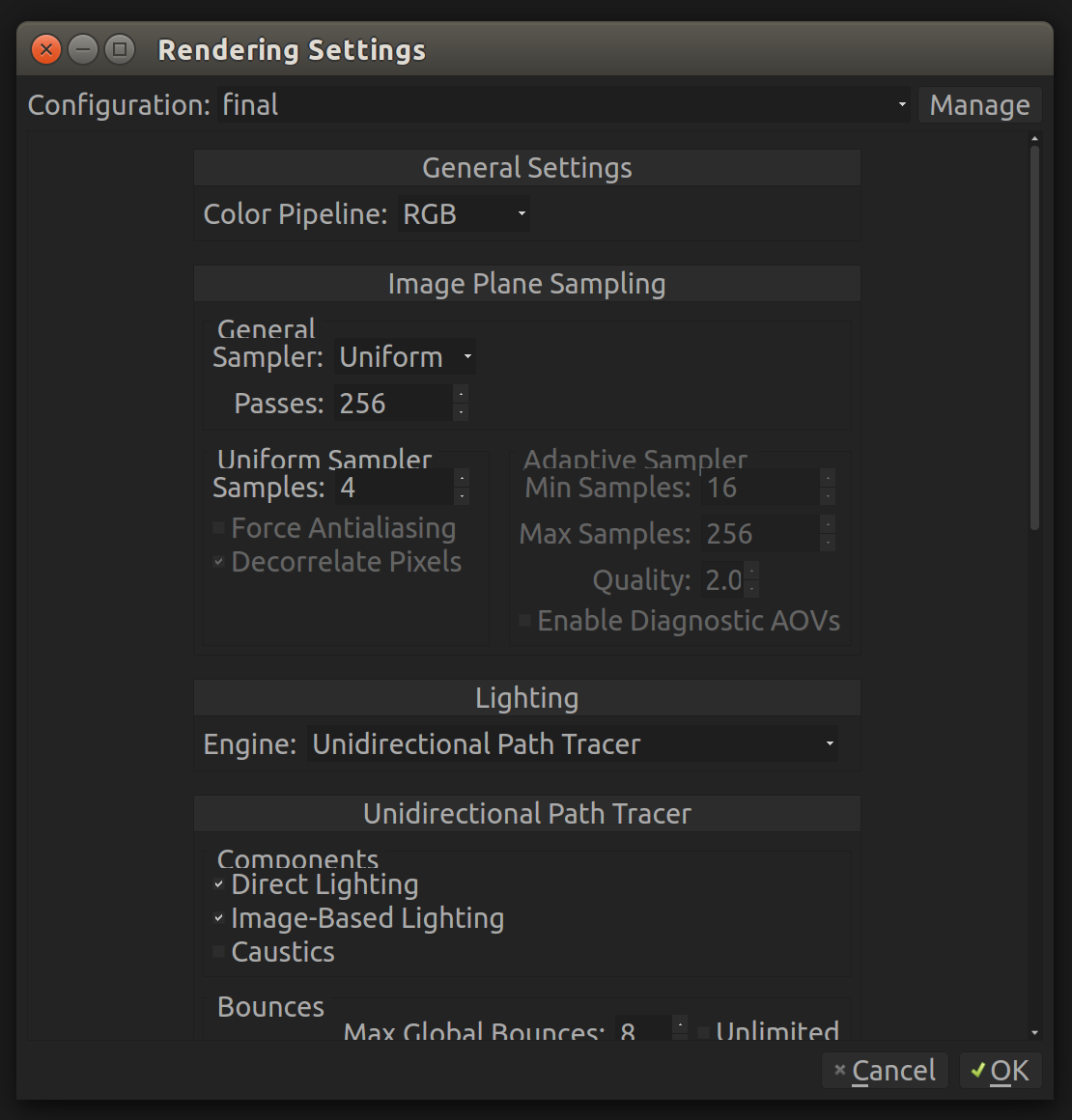Enable the Caustics component
This screenshot has width=1072, height=1120.
pyautogui.click(x=218, y=951)
